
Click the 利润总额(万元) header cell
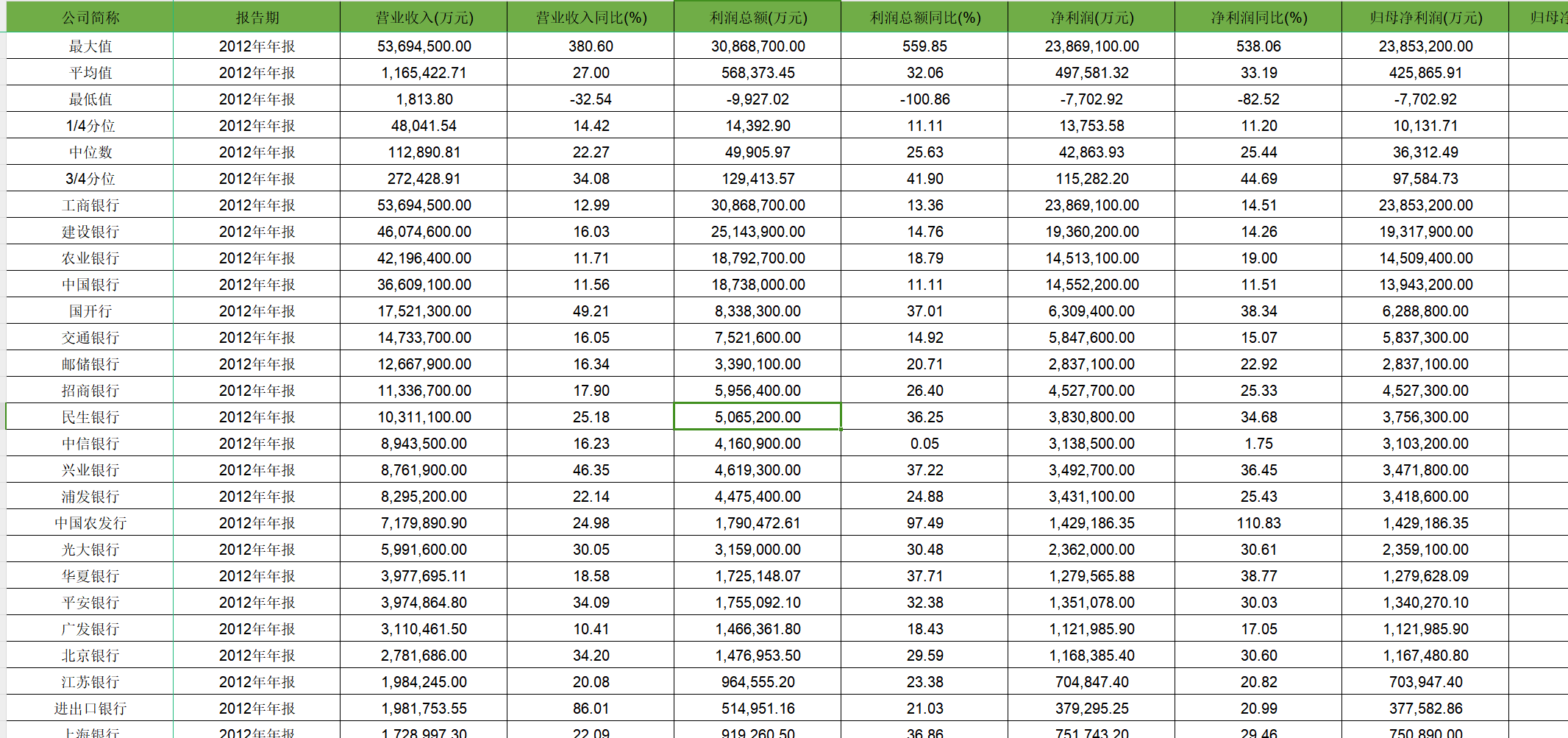pos(758,17)
